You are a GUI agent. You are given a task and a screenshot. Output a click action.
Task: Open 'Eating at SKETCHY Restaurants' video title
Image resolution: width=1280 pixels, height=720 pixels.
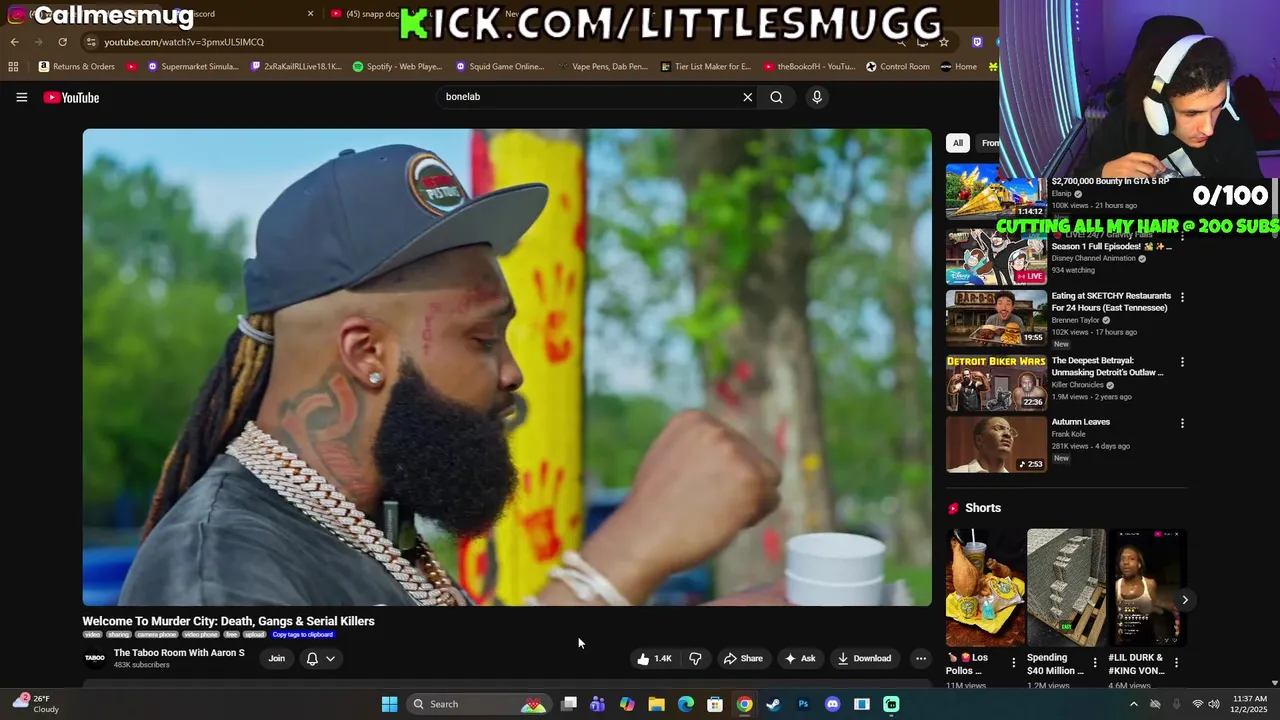[1111, 302]
